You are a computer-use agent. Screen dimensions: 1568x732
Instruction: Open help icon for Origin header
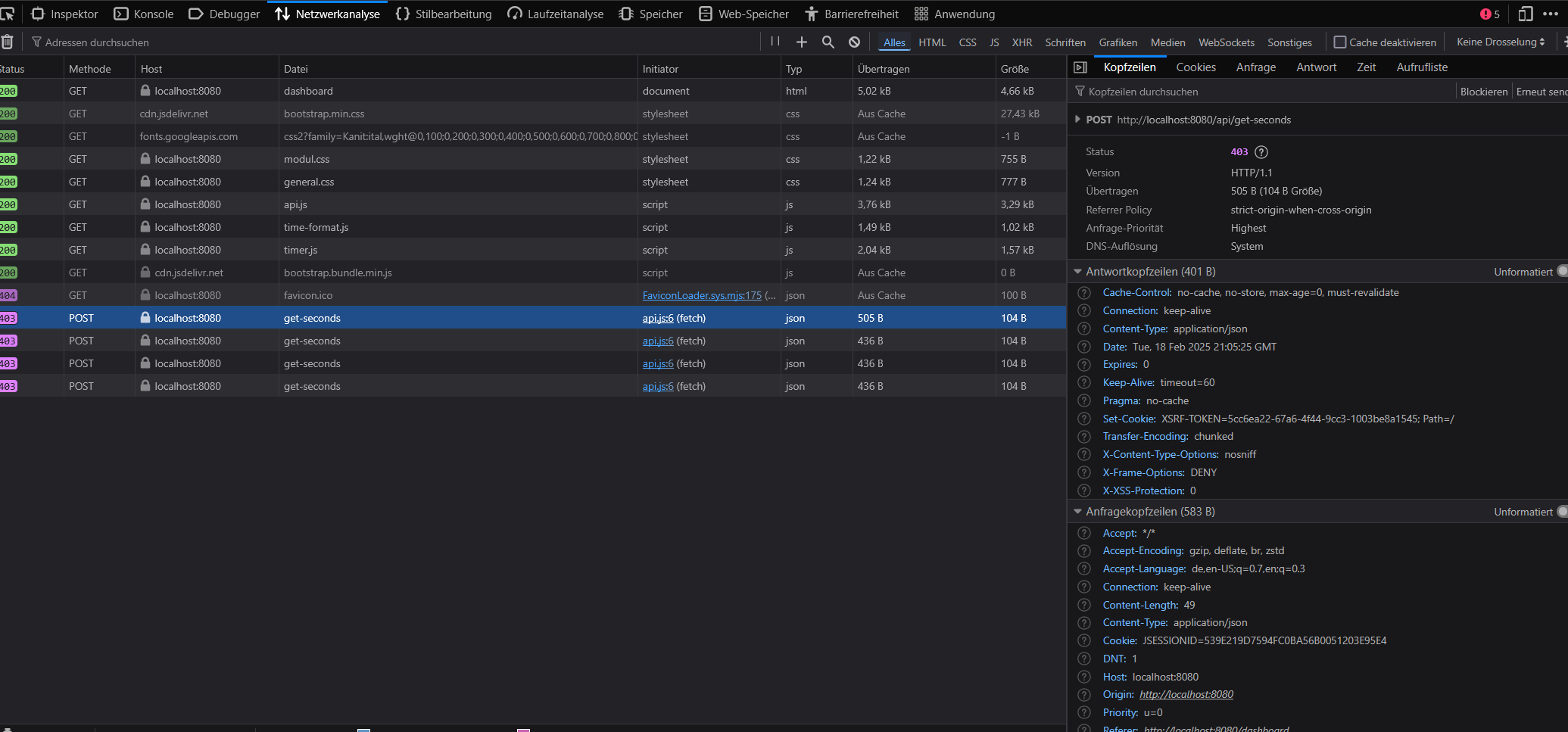click(x=1084, y=695)
